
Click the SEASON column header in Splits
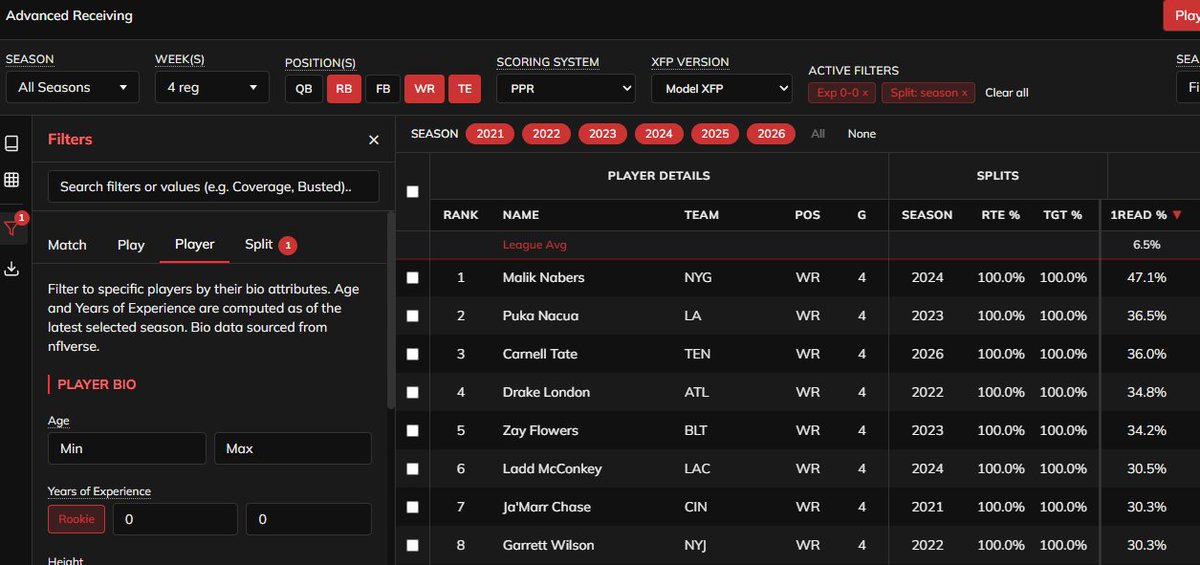pos(927,215)
